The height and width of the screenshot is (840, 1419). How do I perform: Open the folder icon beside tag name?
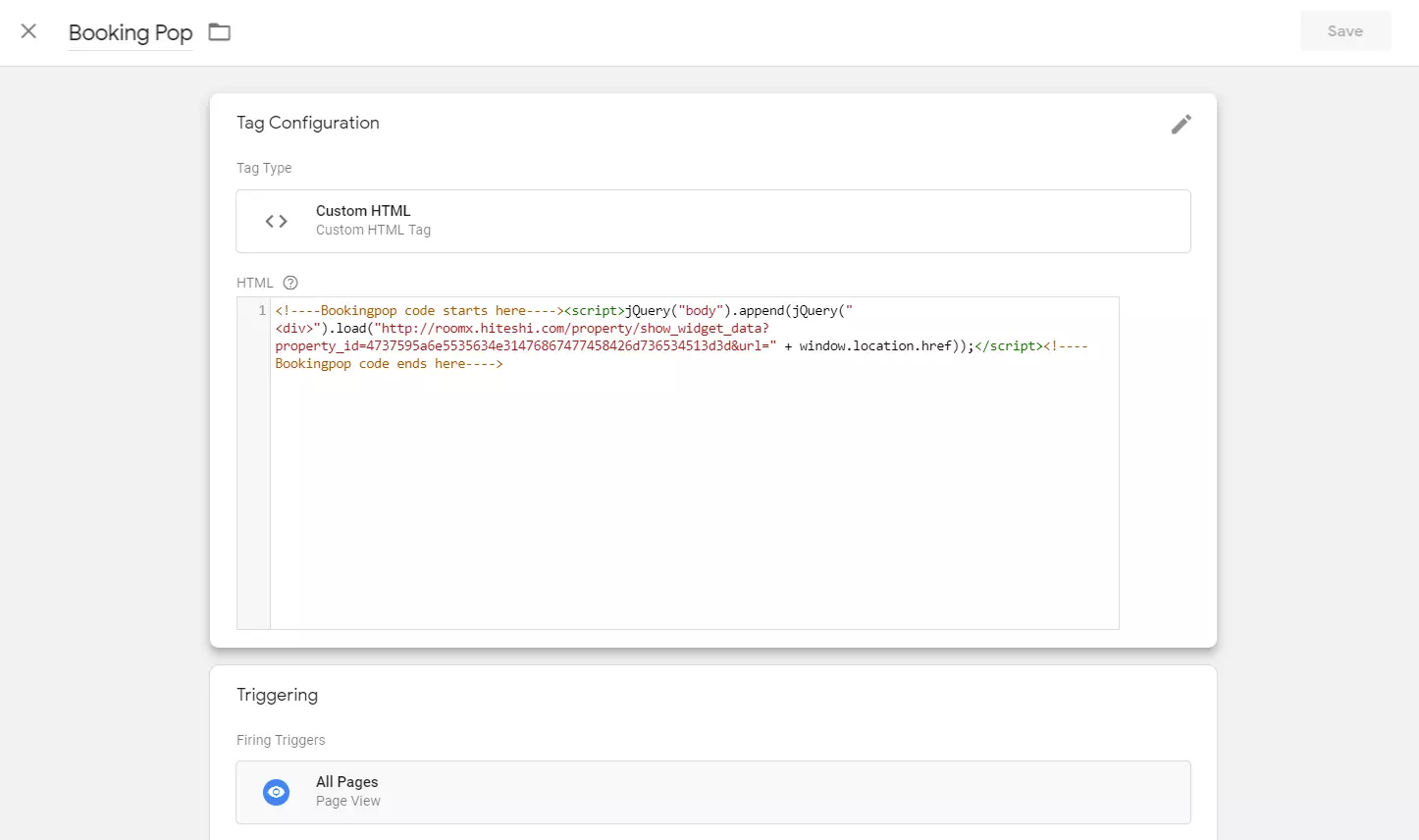[x=220, y=32]
